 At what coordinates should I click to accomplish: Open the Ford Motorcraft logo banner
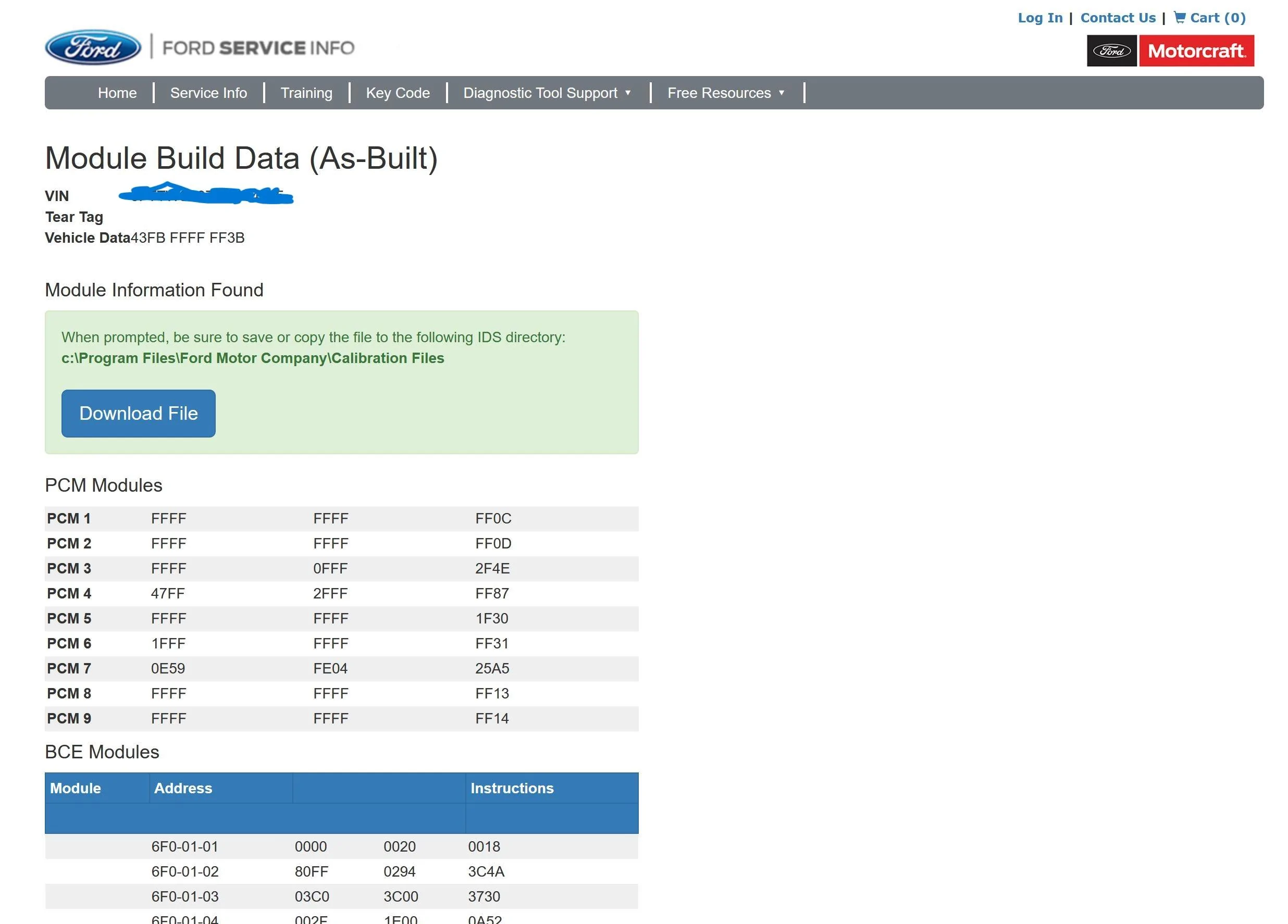(x=1170, y=51)
